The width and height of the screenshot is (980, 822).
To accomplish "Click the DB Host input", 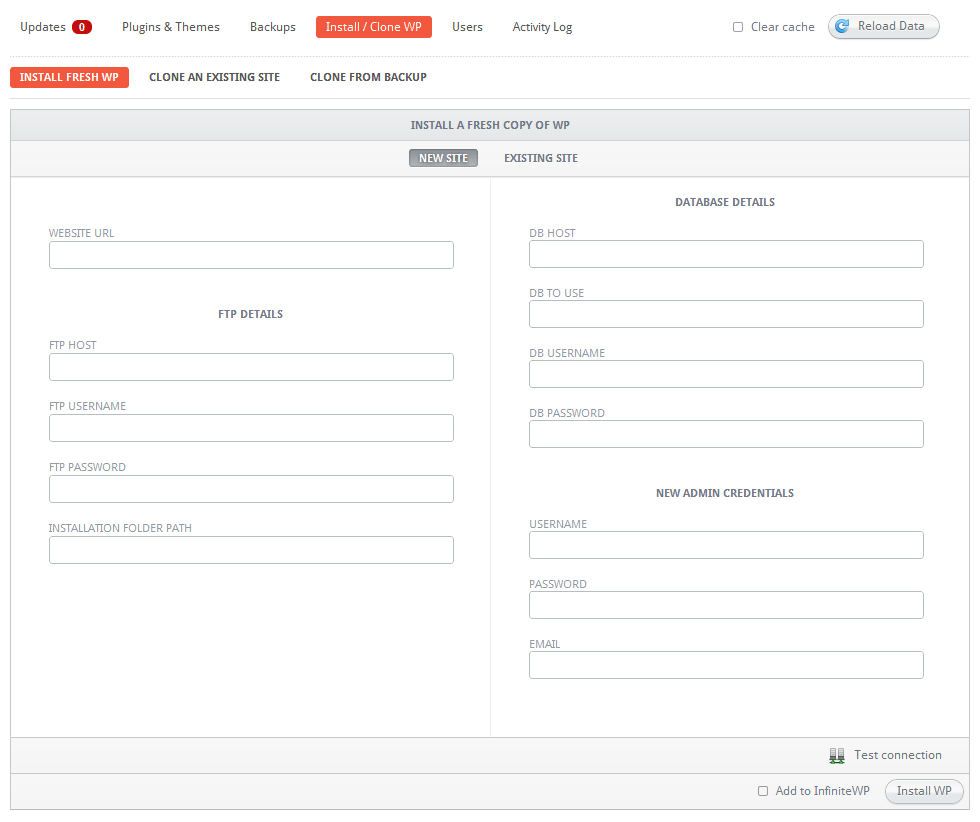I will (x=726, y=254).
